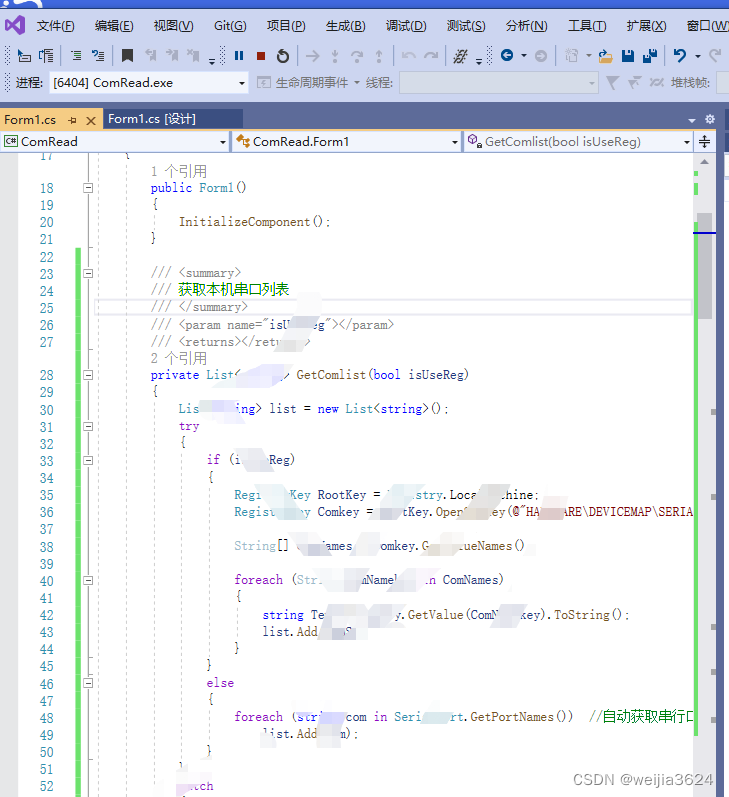The height and width of the screenshot is (797, 729).
Task: Click the GetComlist method name on line 28
Action: point(331,375)
